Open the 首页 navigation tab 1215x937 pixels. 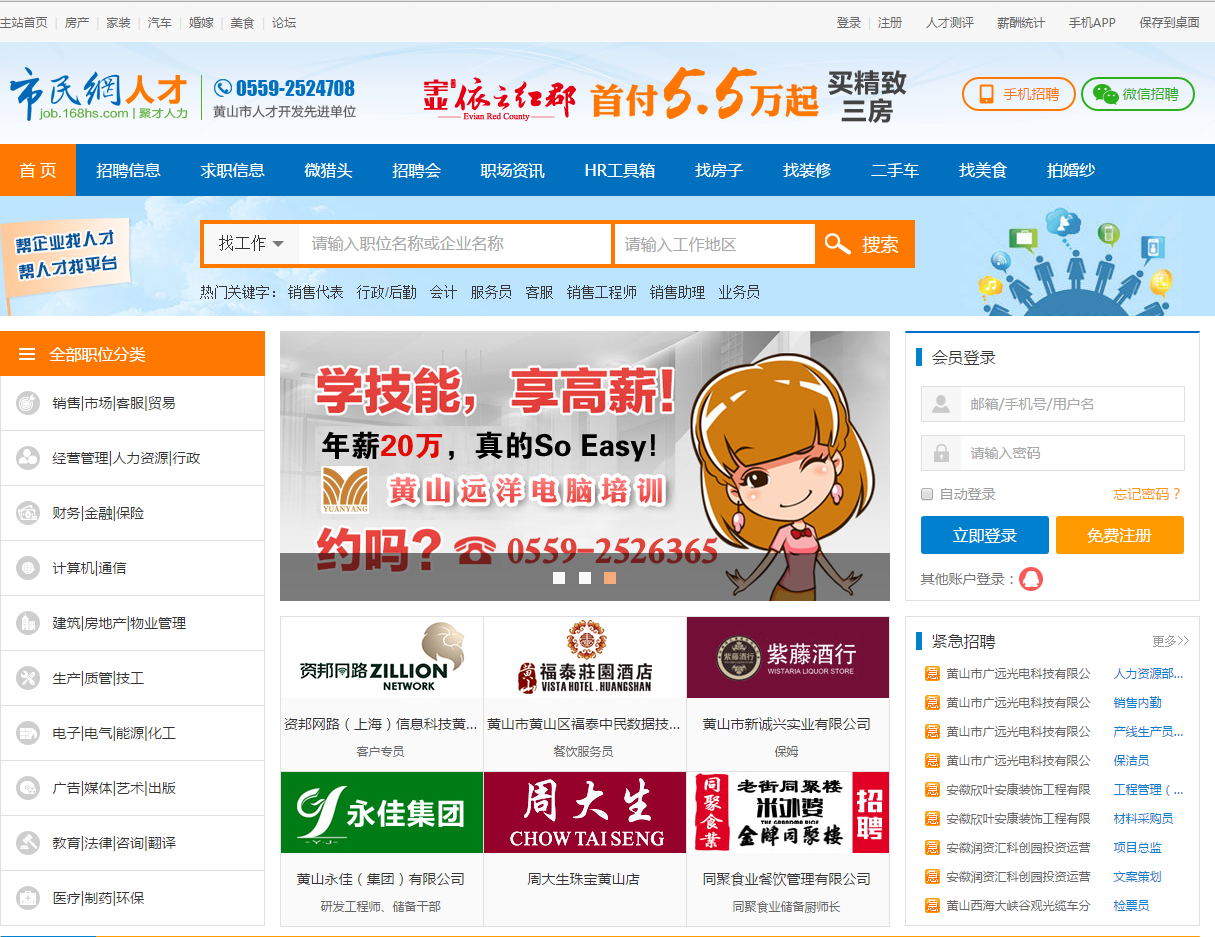click(38, 170)
